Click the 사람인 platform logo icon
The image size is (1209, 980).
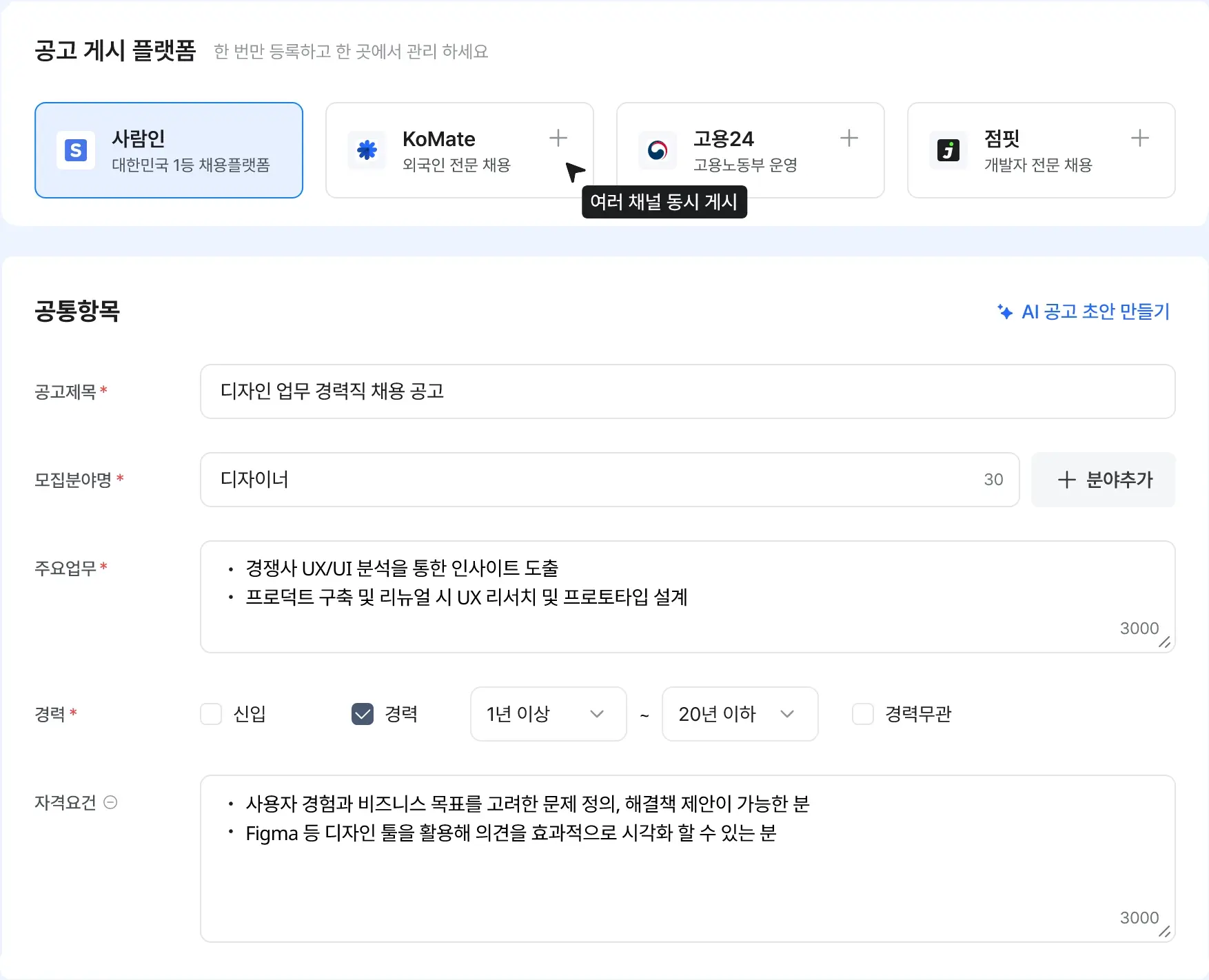coord(76,150)
